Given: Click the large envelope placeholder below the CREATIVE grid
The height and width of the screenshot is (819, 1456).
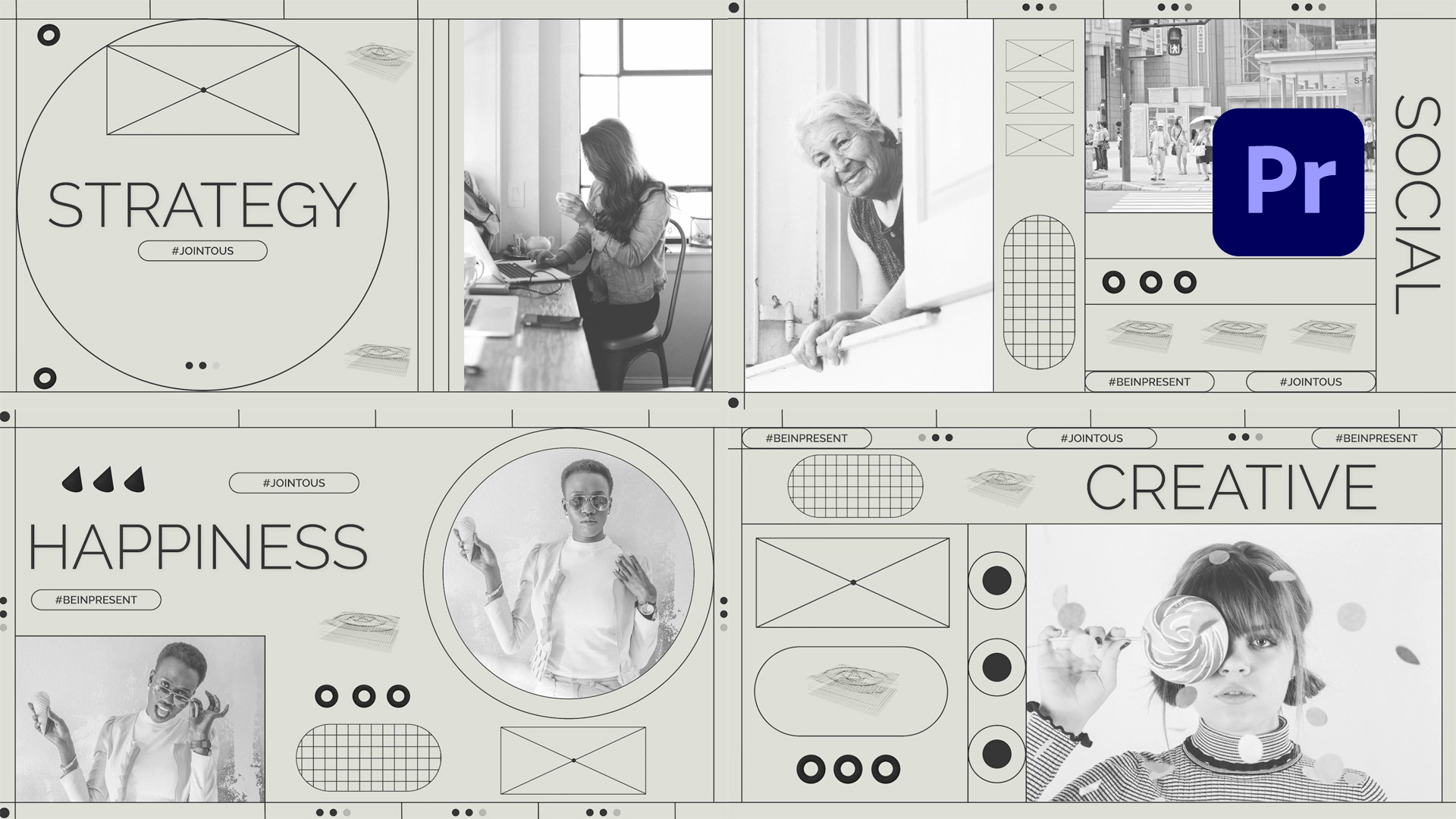Looking at the screenshot, I should 853,582.
